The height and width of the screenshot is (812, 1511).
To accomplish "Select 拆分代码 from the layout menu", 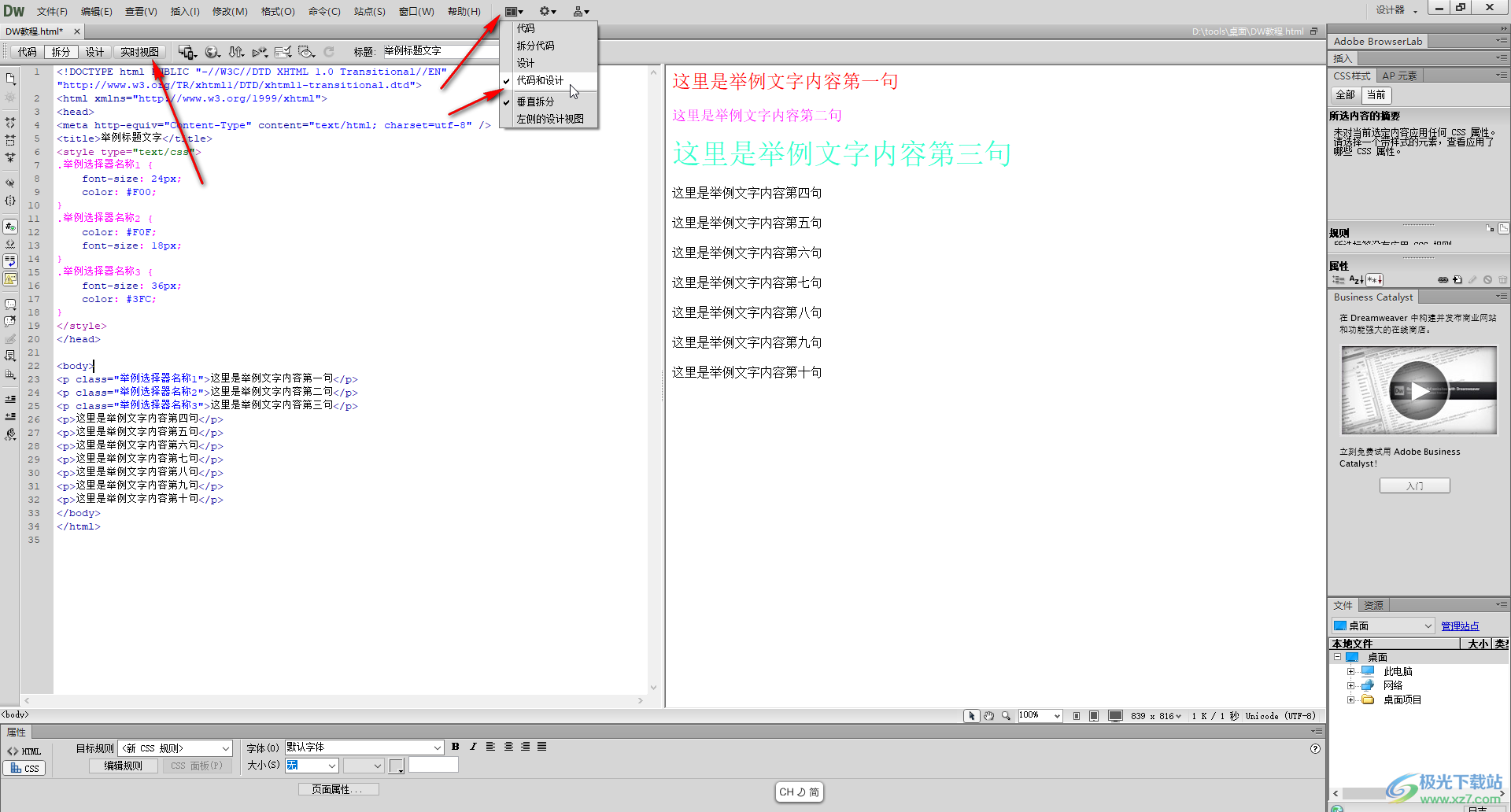I will coord(549,46).
